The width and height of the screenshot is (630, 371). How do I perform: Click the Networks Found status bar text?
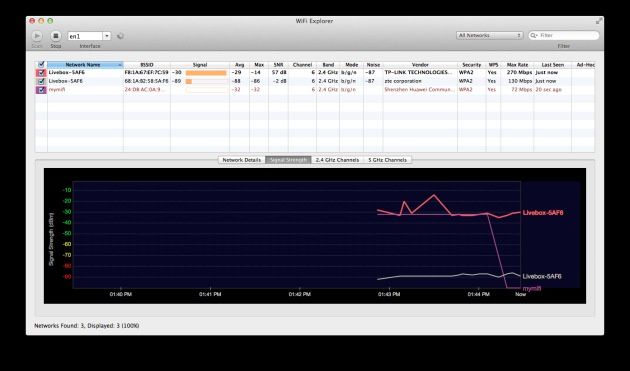pos(87,326)
